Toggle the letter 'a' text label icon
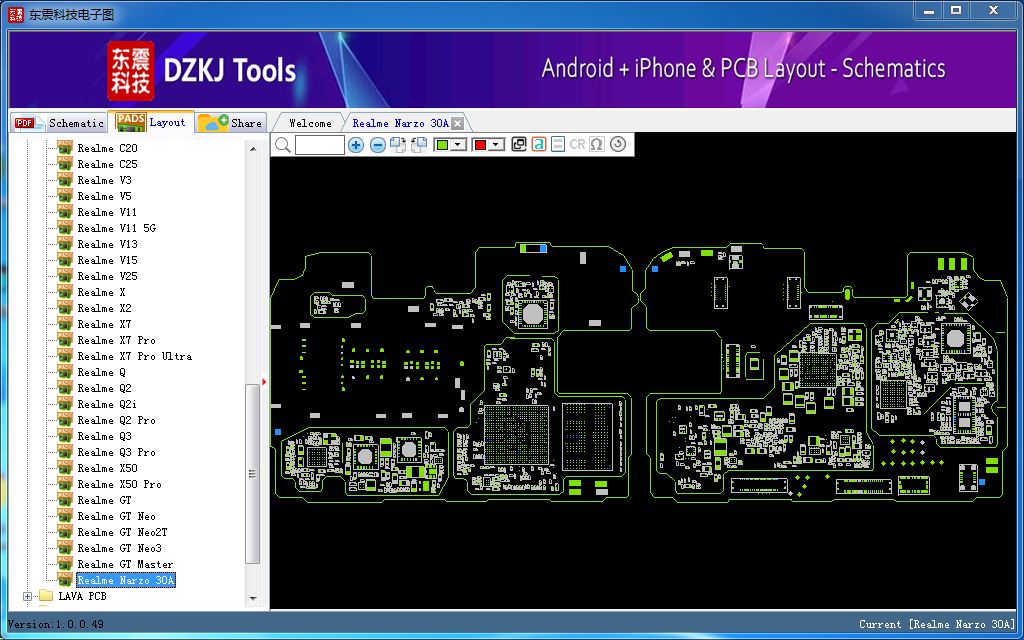The width and height of the screenshot is (1024, 640). point(538,144)
